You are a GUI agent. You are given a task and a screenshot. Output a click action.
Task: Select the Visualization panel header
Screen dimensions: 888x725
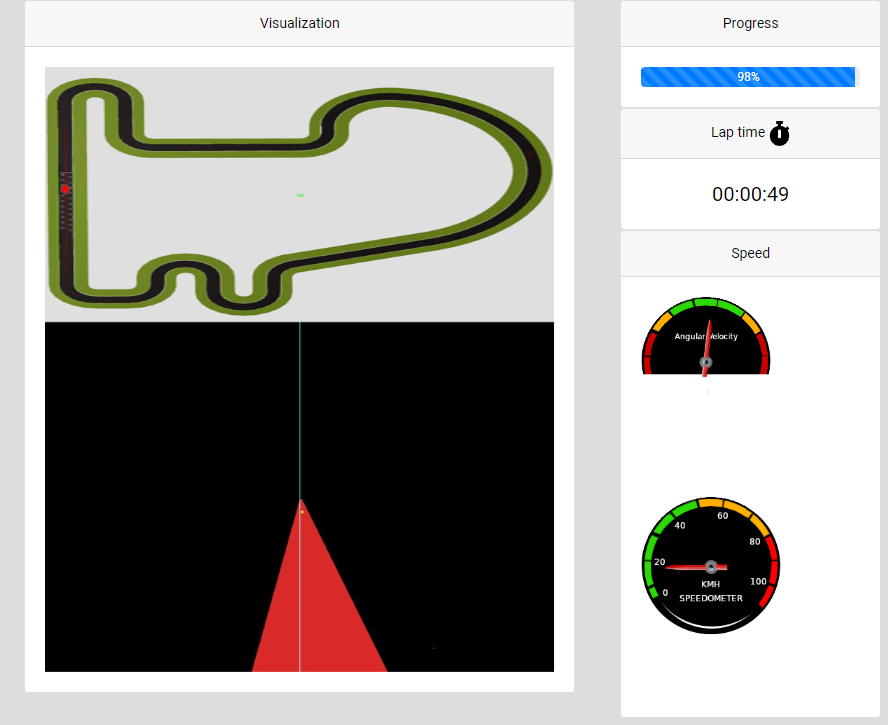(x=299, y=23)
